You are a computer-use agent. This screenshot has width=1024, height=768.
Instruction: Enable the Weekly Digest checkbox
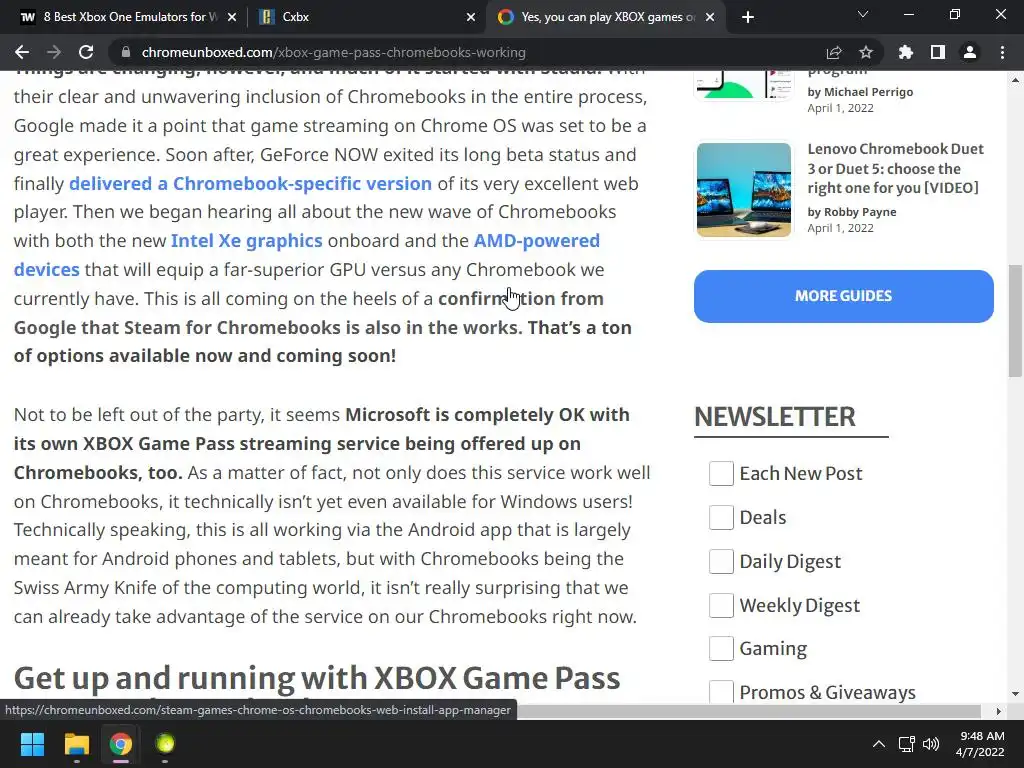(721, 605)
